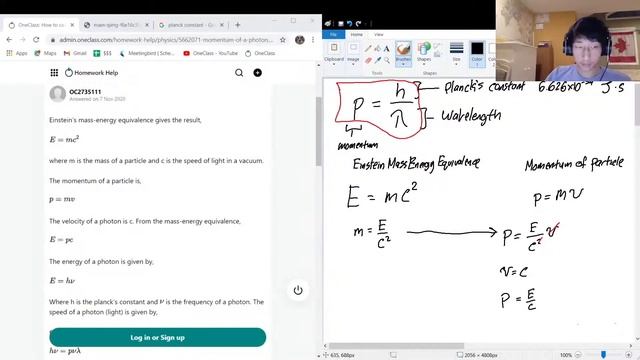Click the Size line thickness icon
The image size is (640, 360).
(x=456, y=48)
